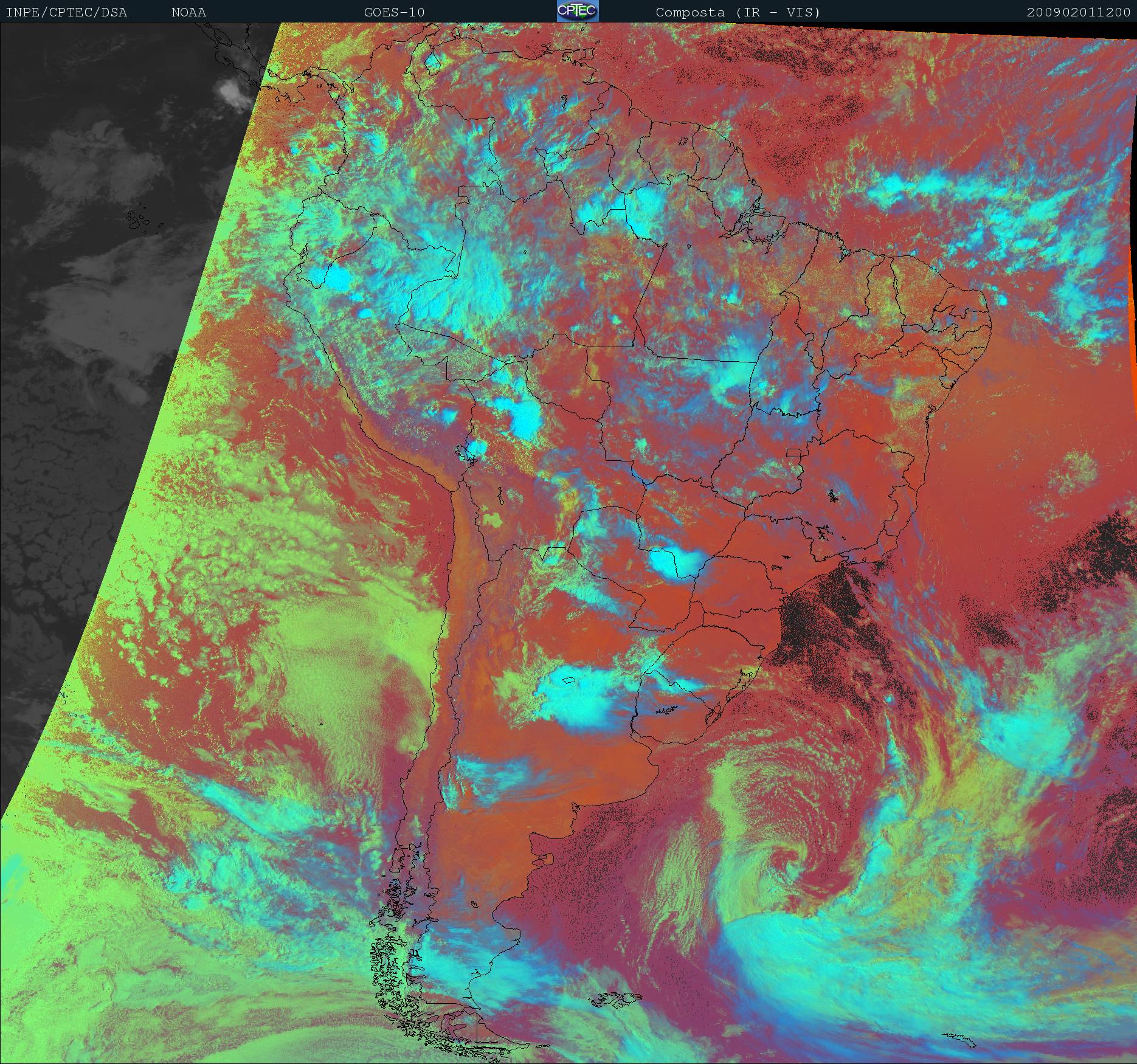
Task: Click the Composta (IR - VIS) title
Action: tap(738, 12)
